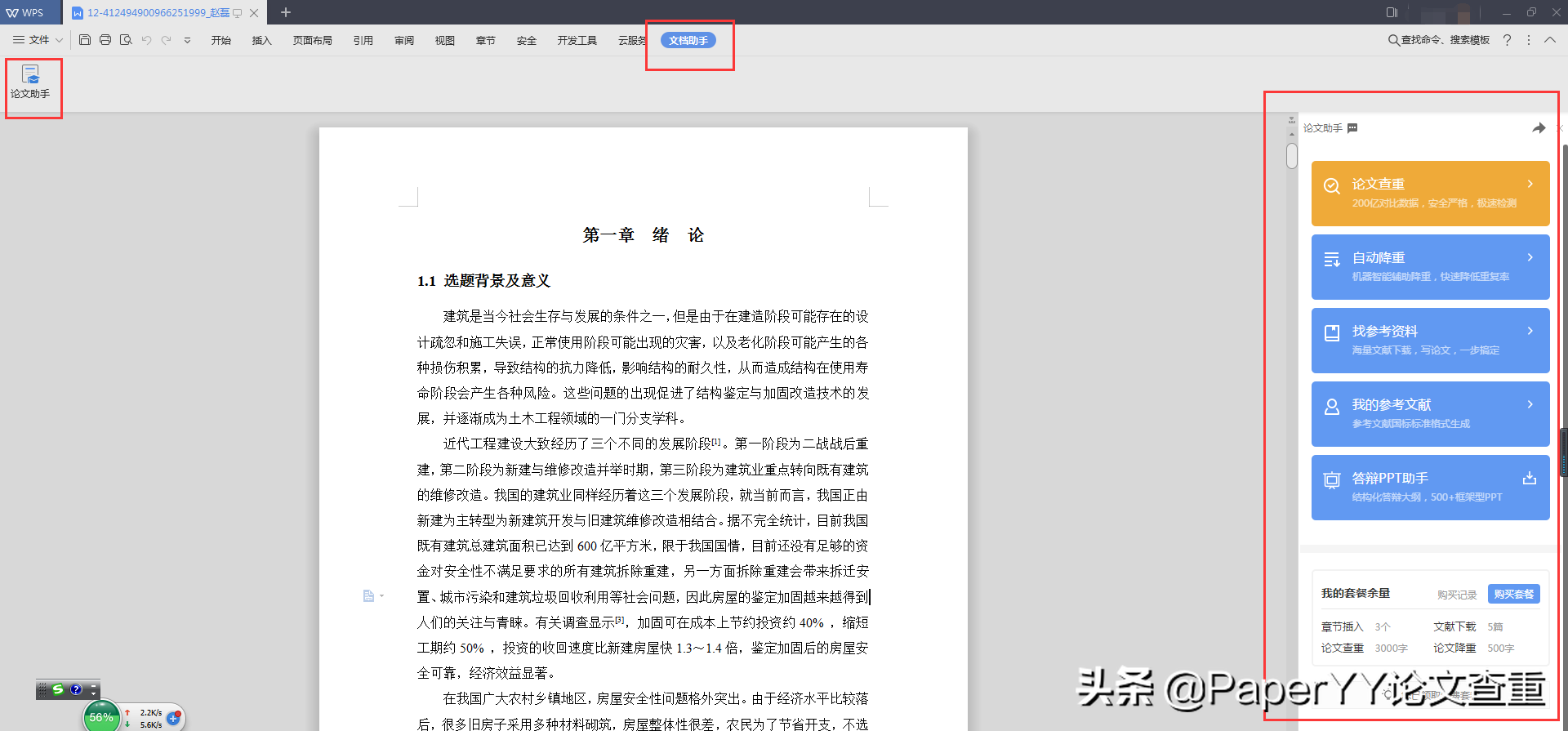The image size is (1568, 731).
Task: Click the 论文查重 3000字 balance entry
Action: [1364, 648]
